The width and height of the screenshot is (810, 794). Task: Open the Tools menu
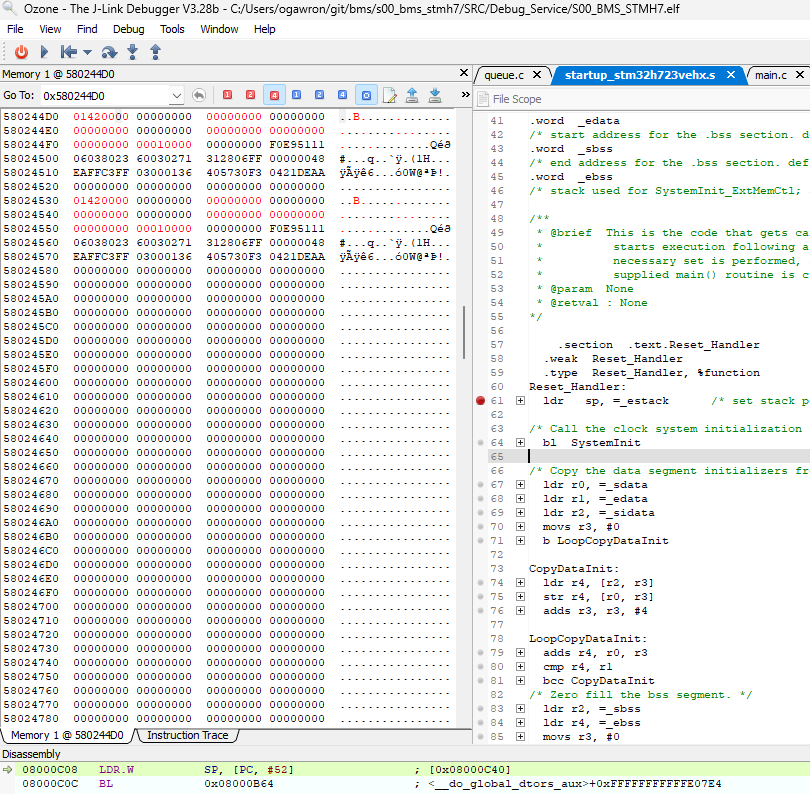point(172,29)
